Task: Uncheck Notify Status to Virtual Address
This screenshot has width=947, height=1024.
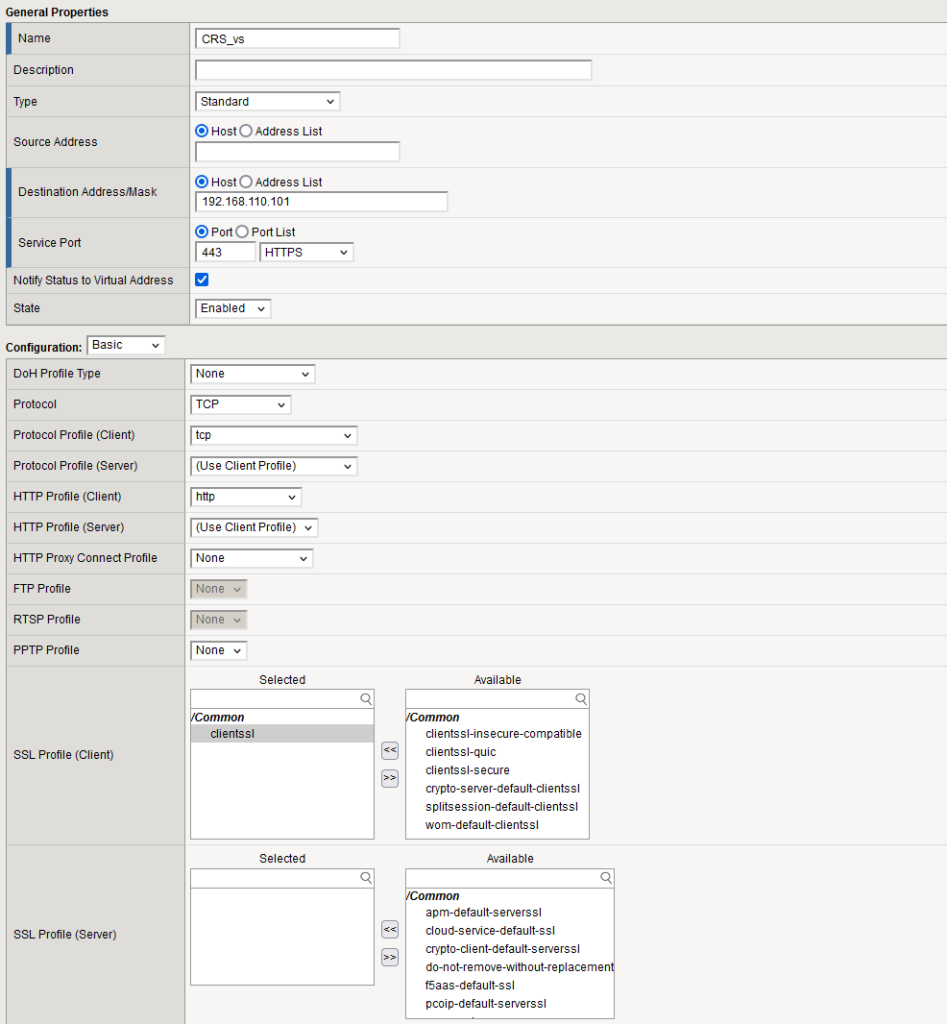Action: pos(201,280)
